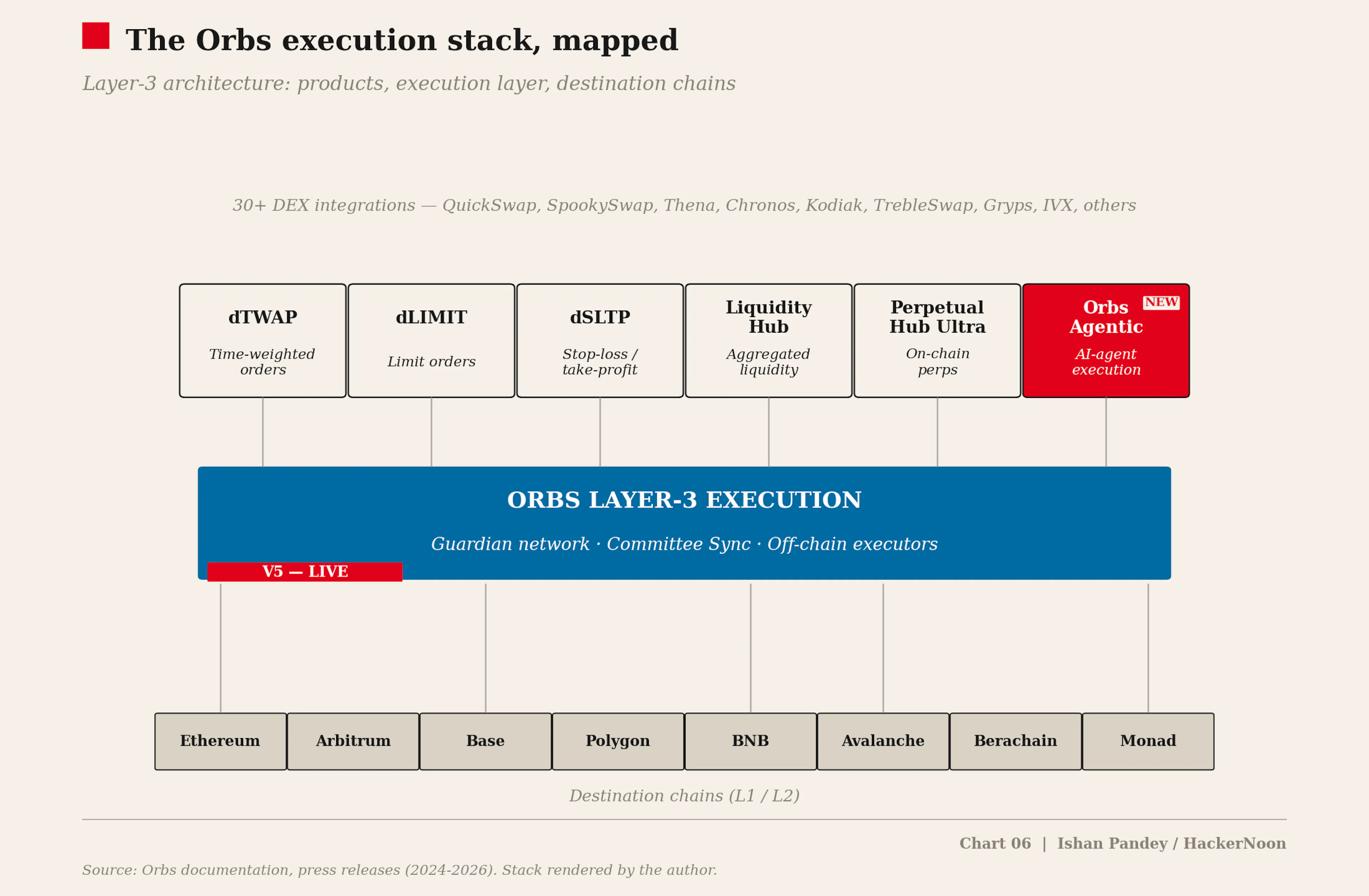Image resolution: width=1369 pixels, height=896 pixels.
Task: Click the 30+ DEX integrations caption
Action: 684,205
